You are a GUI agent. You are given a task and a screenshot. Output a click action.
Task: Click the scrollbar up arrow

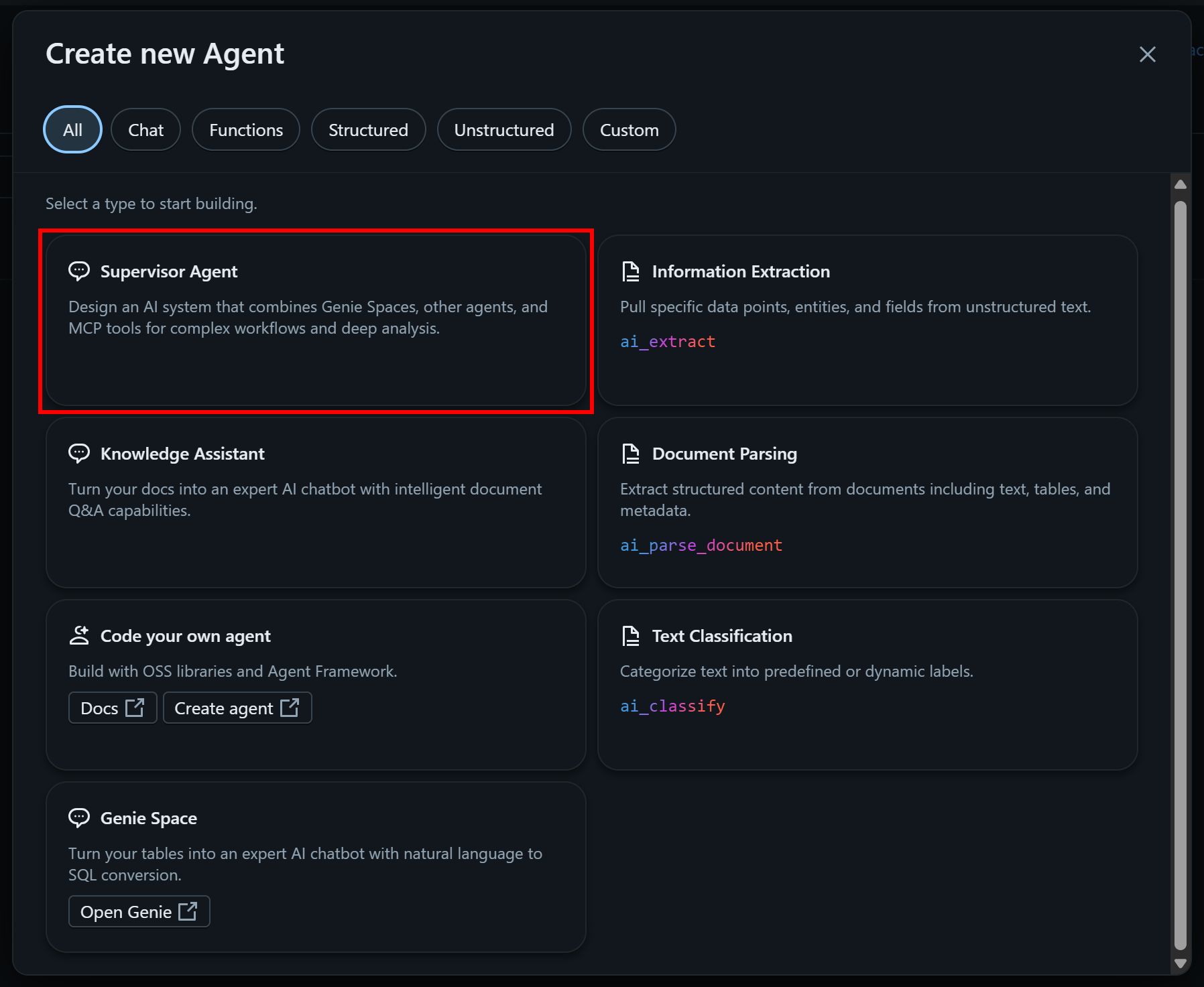pyautogui.click(x=1181, y=184)
